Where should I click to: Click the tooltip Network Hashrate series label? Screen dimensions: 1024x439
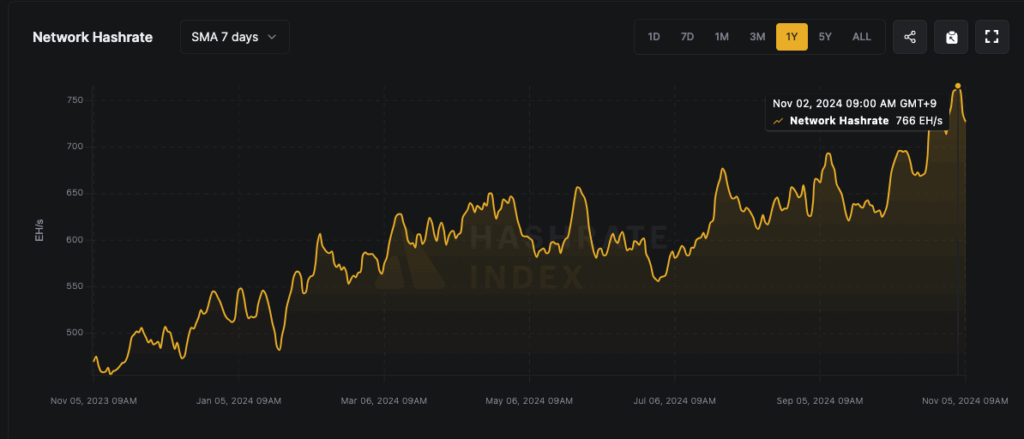839,120
